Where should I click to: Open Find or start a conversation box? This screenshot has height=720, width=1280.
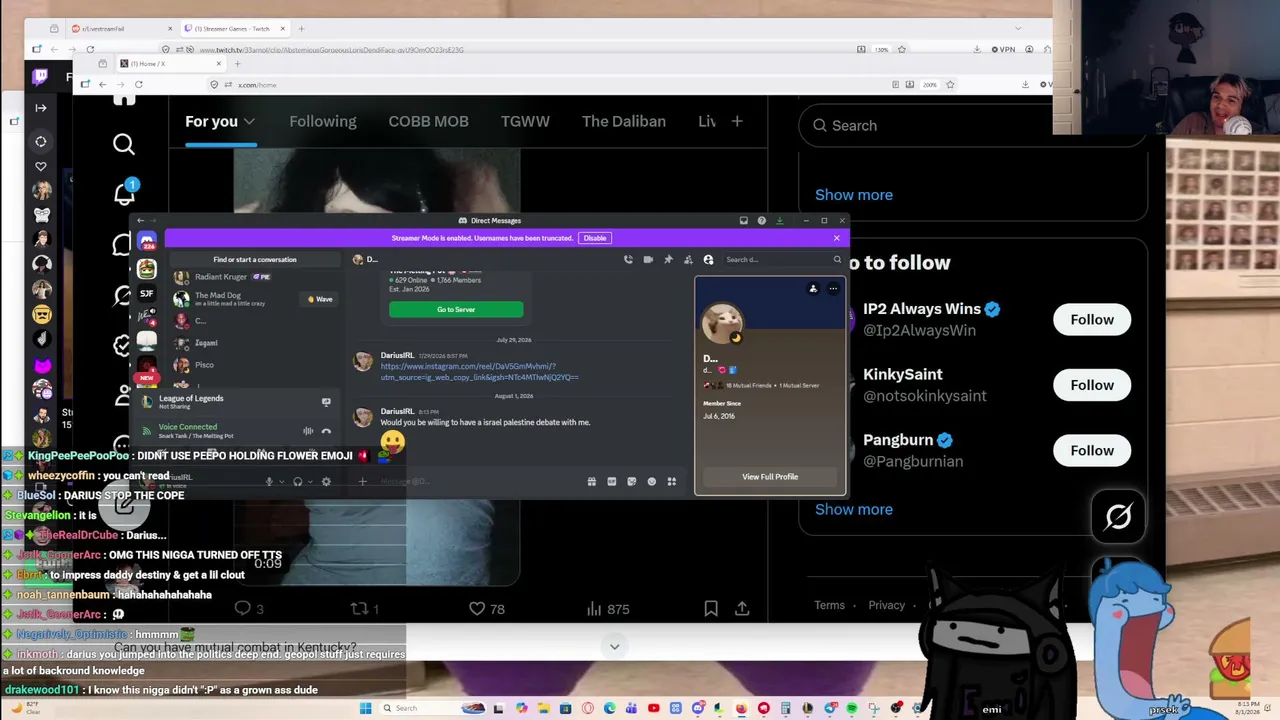[254, 259]
